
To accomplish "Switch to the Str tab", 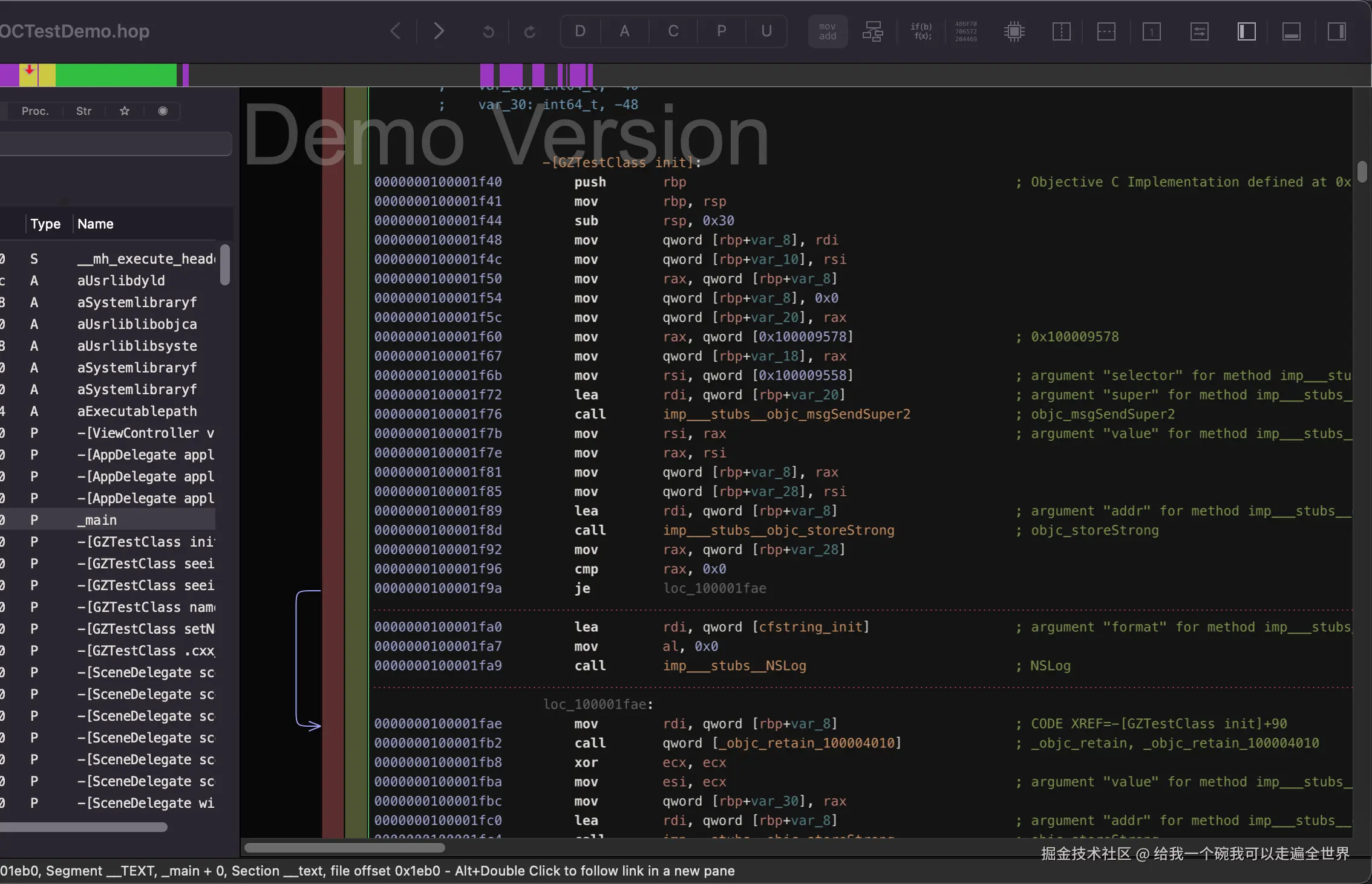I will click(x=83, y=111).
